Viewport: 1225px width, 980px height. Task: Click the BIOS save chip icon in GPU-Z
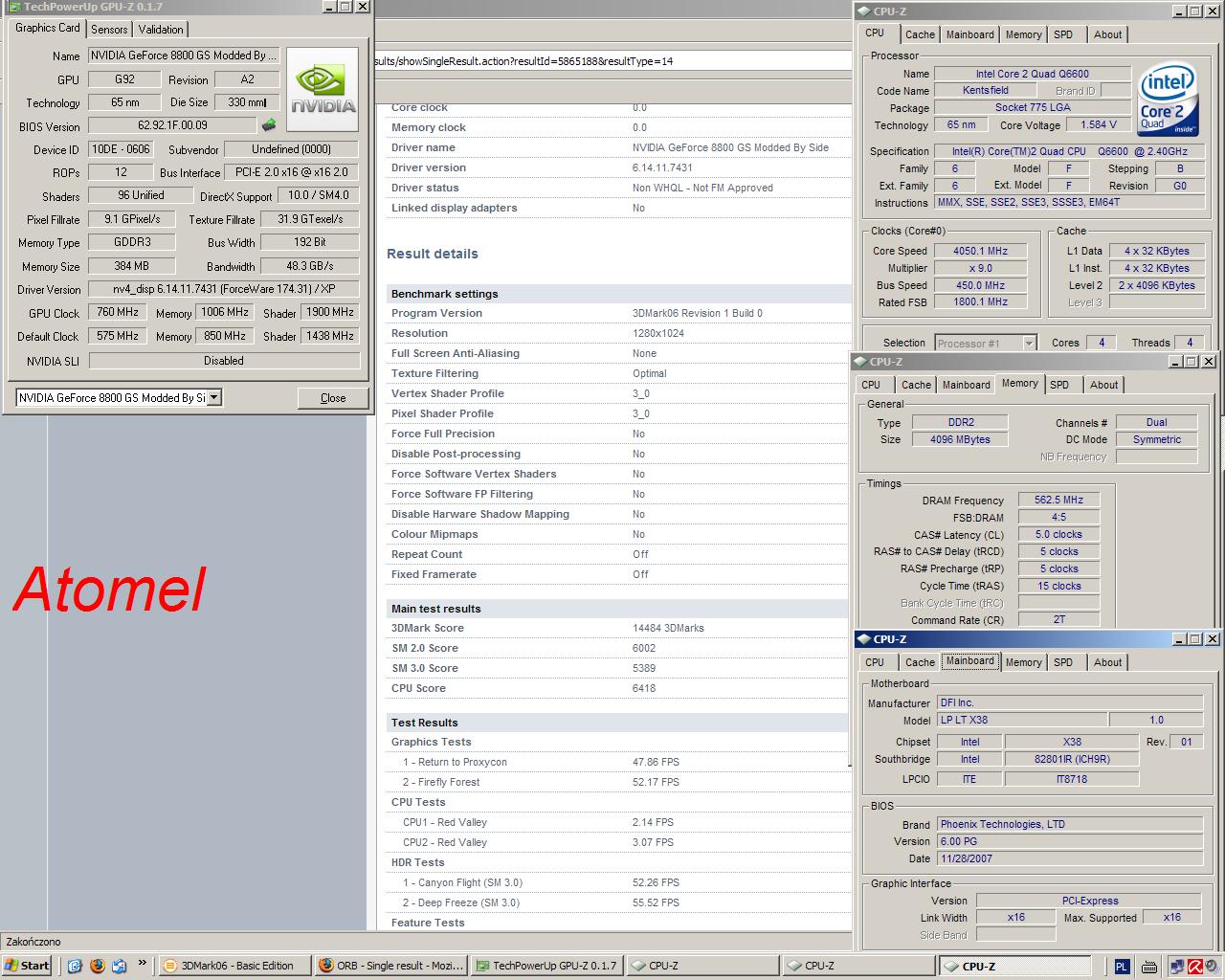point(269,125)
